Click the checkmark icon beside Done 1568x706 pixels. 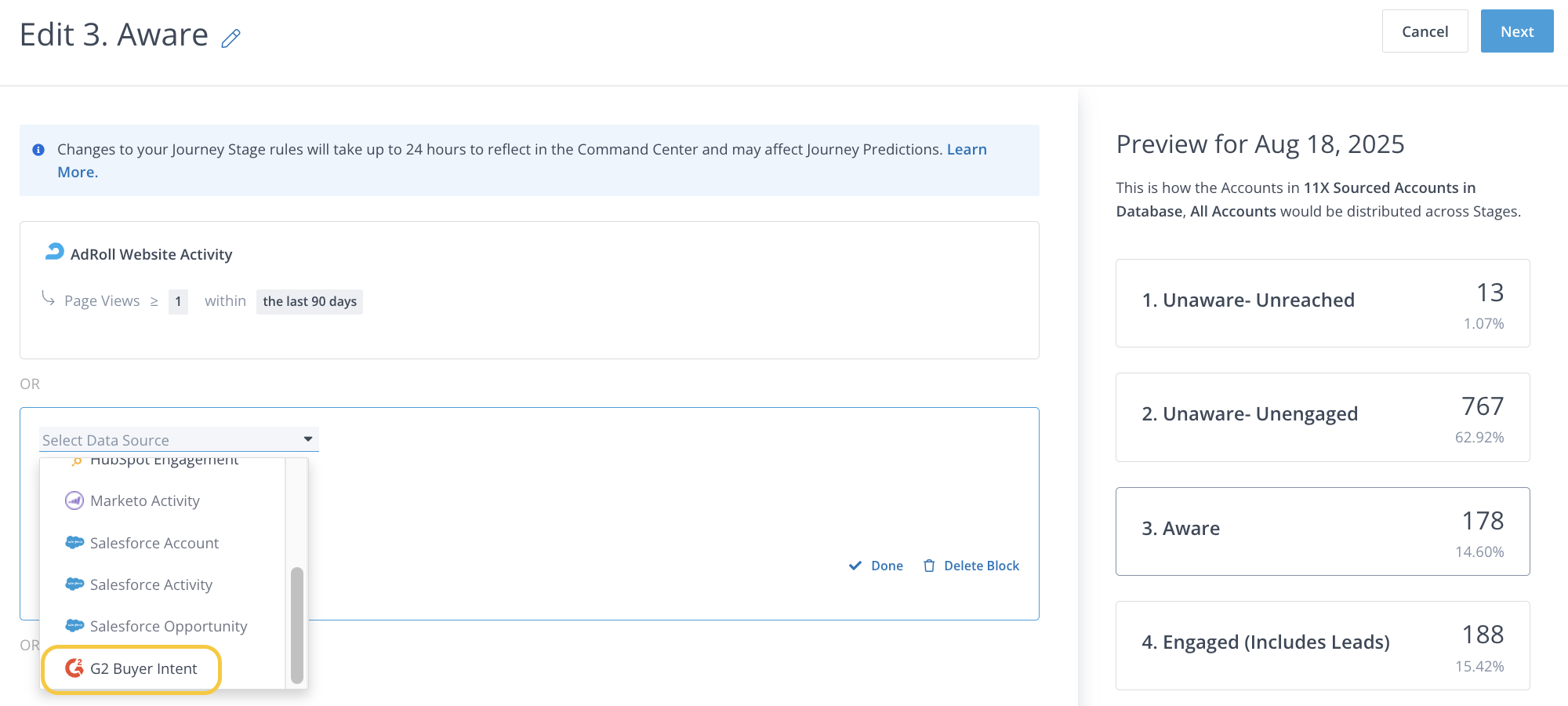855,566
